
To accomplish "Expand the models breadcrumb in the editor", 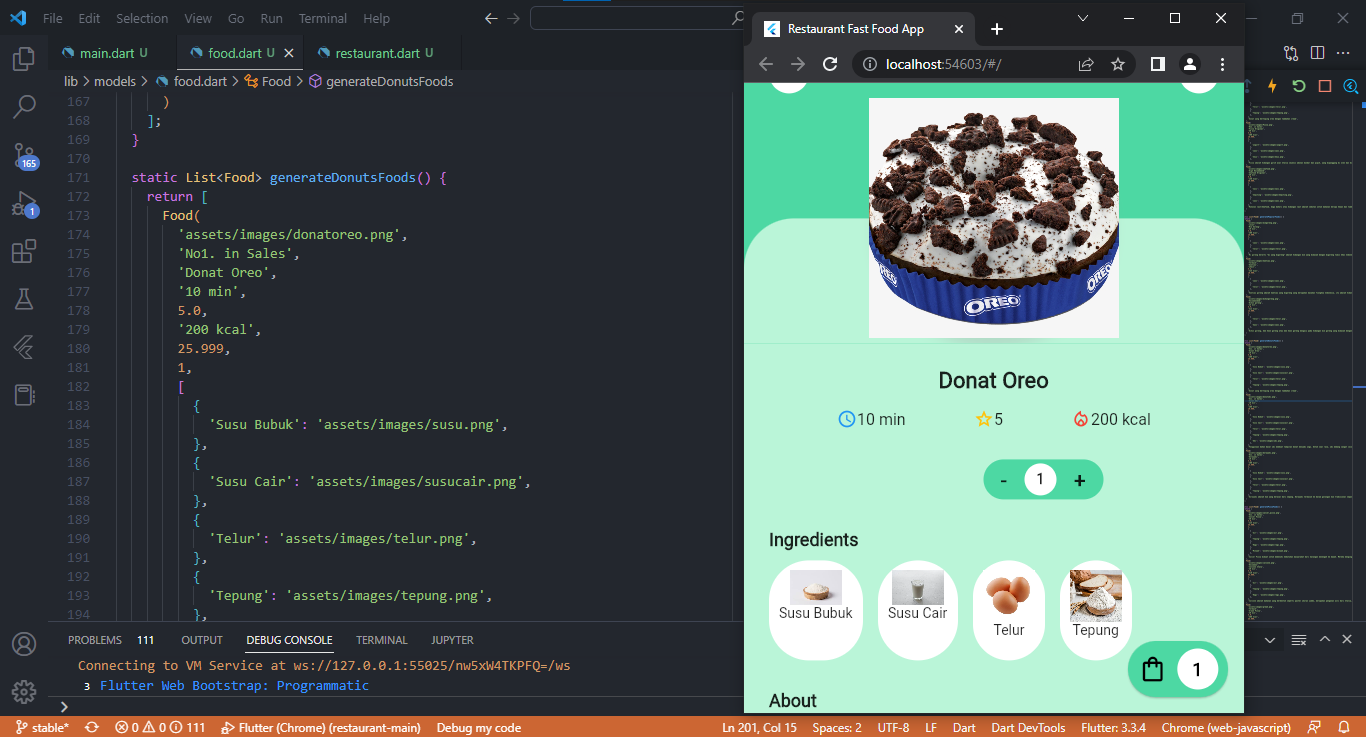I will [115, 81].
